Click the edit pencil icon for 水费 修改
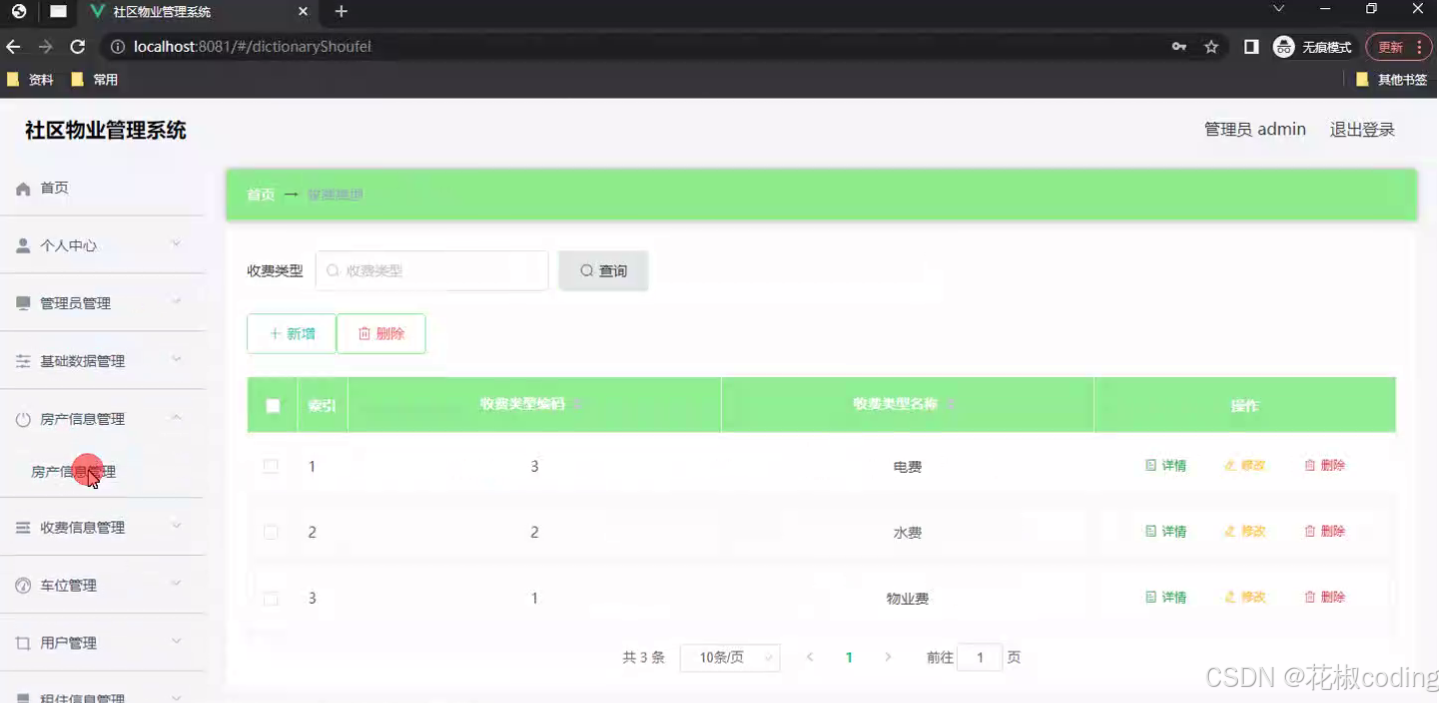 [x=1228, y=531]
